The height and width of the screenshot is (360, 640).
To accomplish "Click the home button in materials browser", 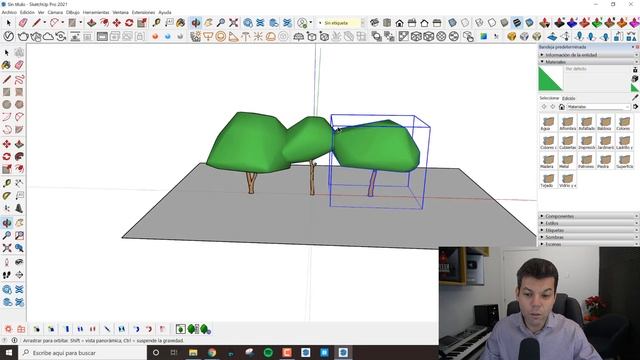I will click(x=562, y=107).
